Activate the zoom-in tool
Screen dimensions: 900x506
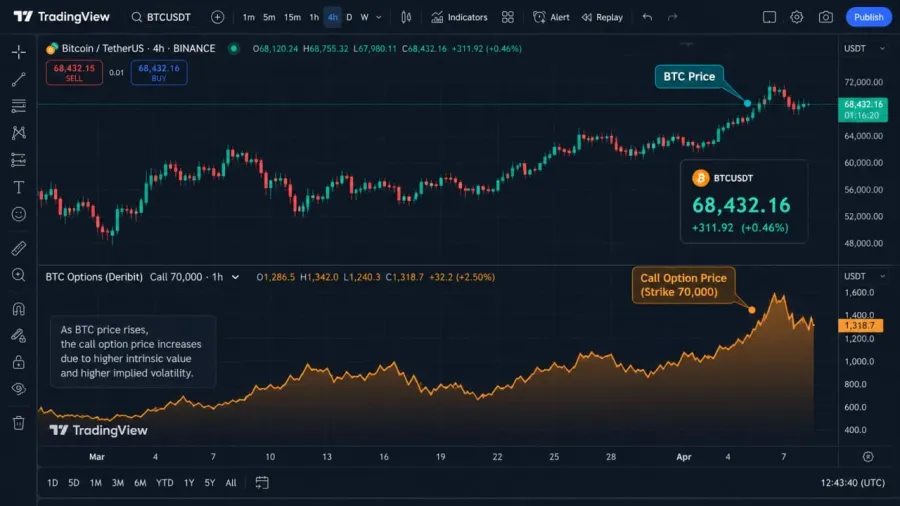(18, 275)
